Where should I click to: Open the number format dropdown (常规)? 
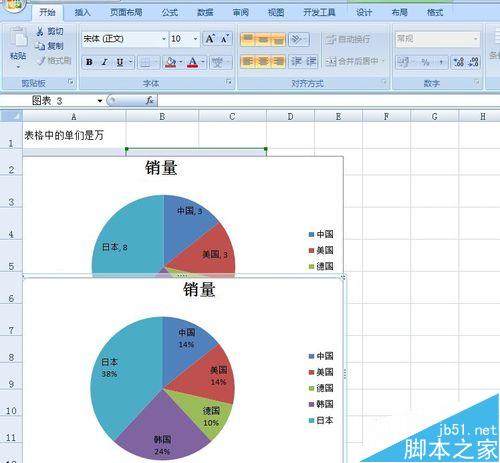tap(476, 39)
